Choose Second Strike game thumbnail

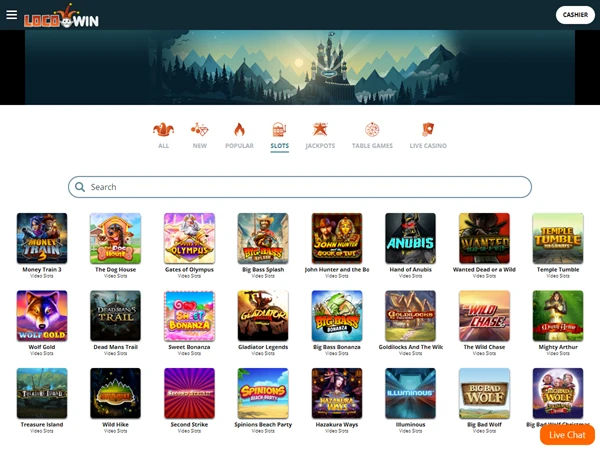point(189,393)
